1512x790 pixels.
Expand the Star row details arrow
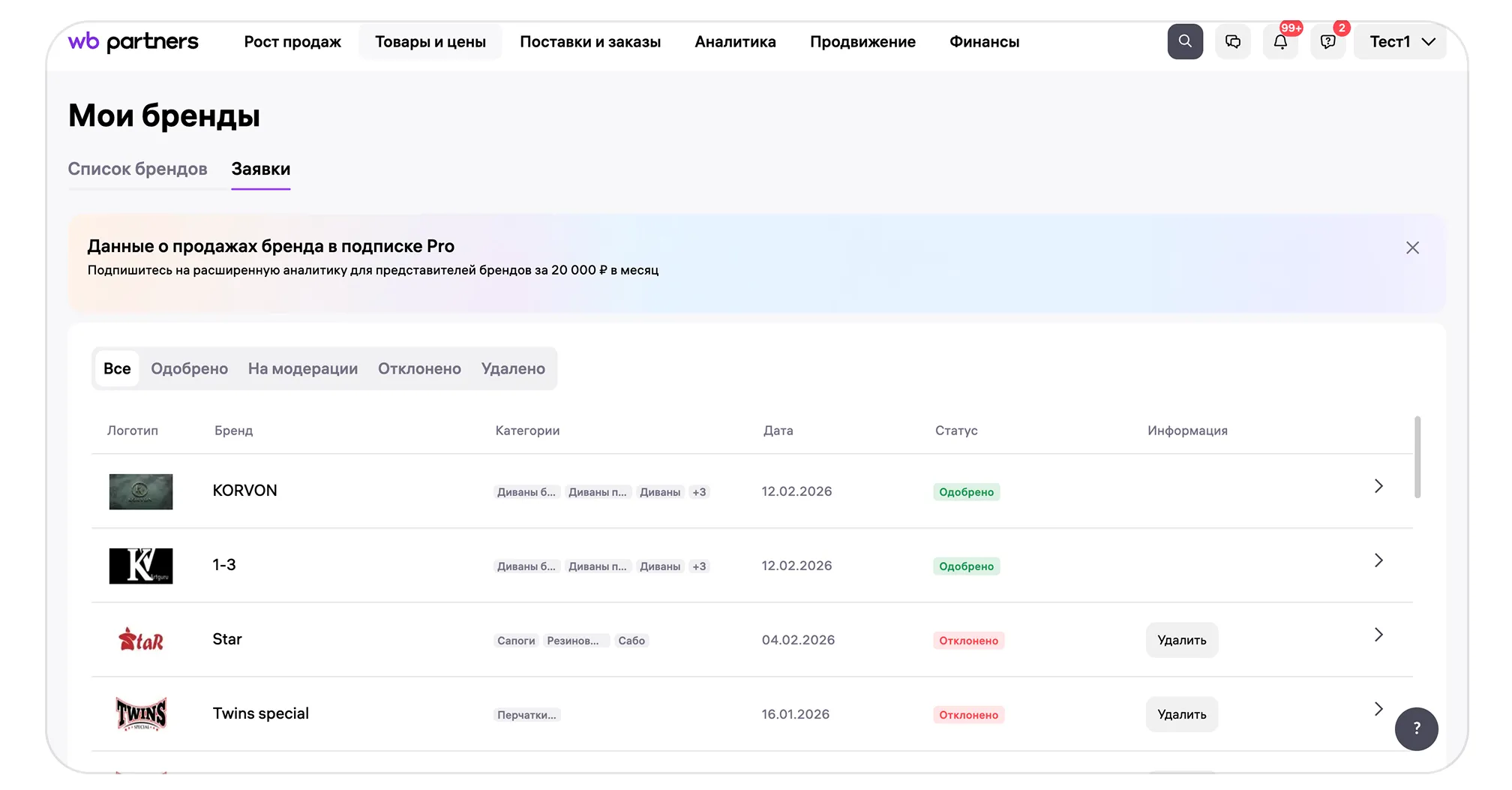point(1378,635)
